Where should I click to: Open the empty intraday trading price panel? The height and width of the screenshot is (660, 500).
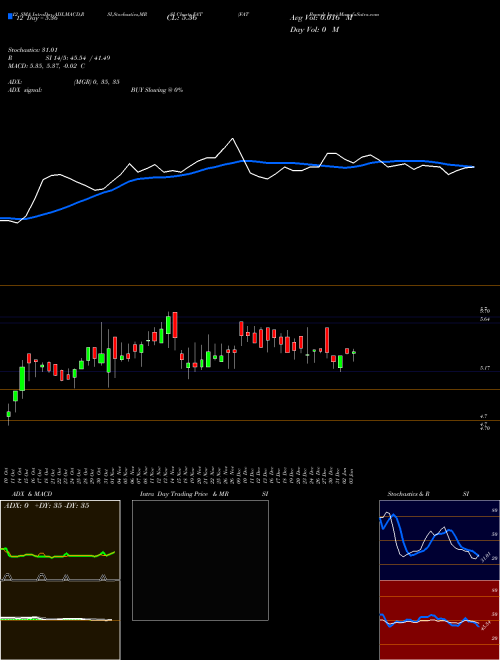click(x=200, y=560)
